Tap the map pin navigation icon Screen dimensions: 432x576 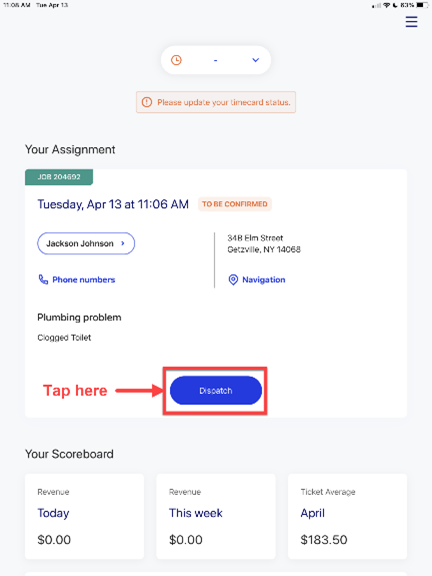[x=233, y=280]
